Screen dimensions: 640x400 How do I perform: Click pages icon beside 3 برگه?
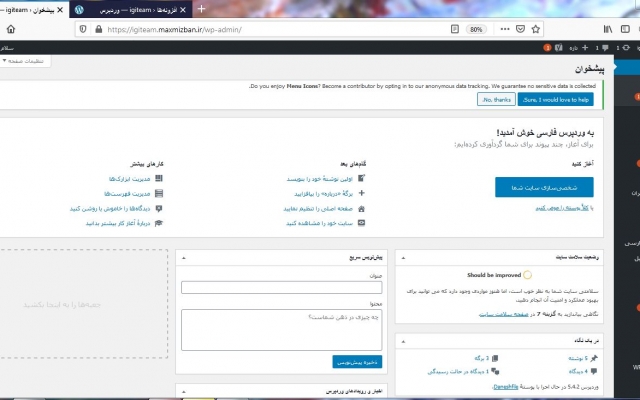click(495, 358)
